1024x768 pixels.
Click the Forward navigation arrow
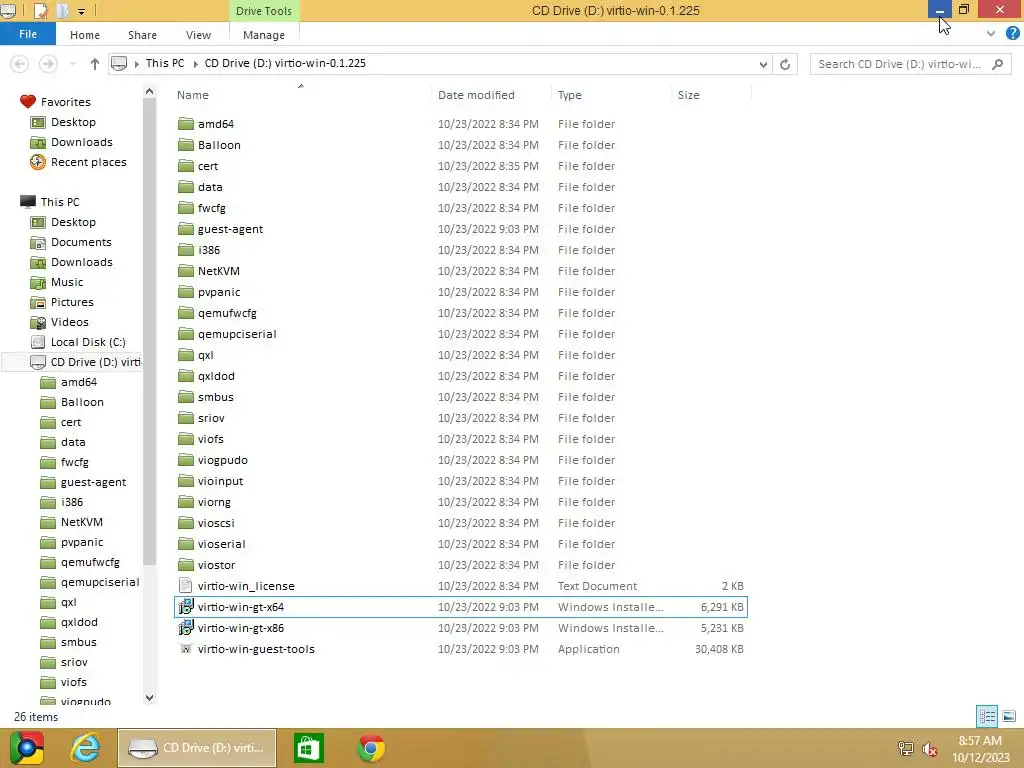tap(48, 64)
